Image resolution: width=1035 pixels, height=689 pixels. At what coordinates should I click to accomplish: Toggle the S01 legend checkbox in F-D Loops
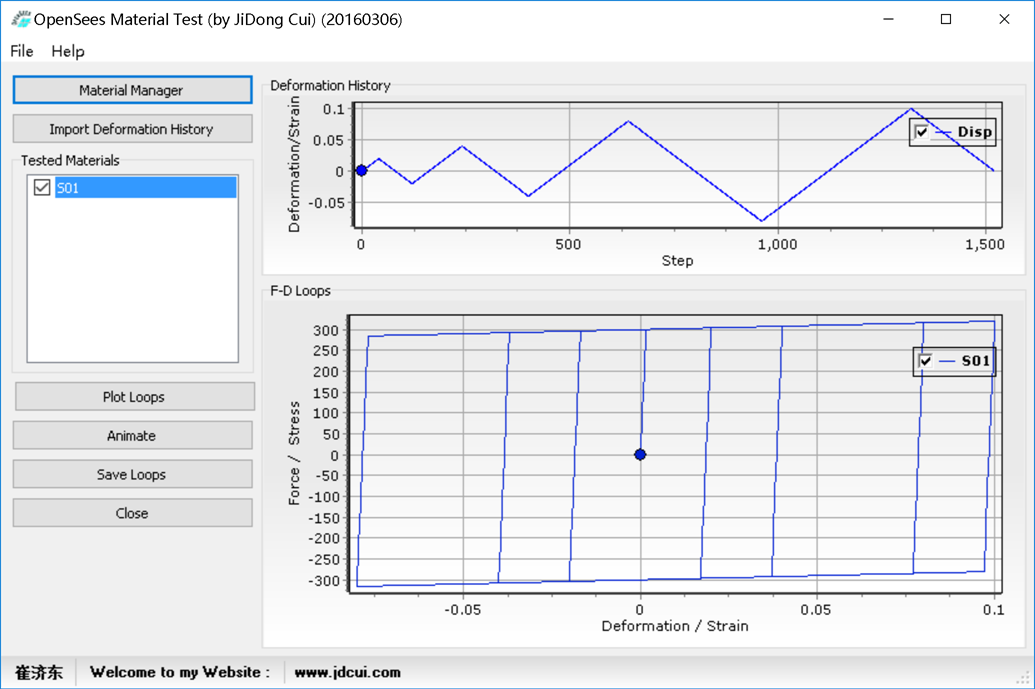tap(925, 361)
